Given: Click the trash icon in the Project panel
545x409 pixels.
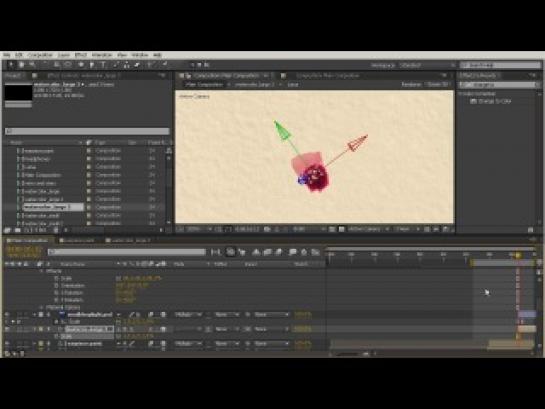Looking at the screenshot, I should click(56, 230).
